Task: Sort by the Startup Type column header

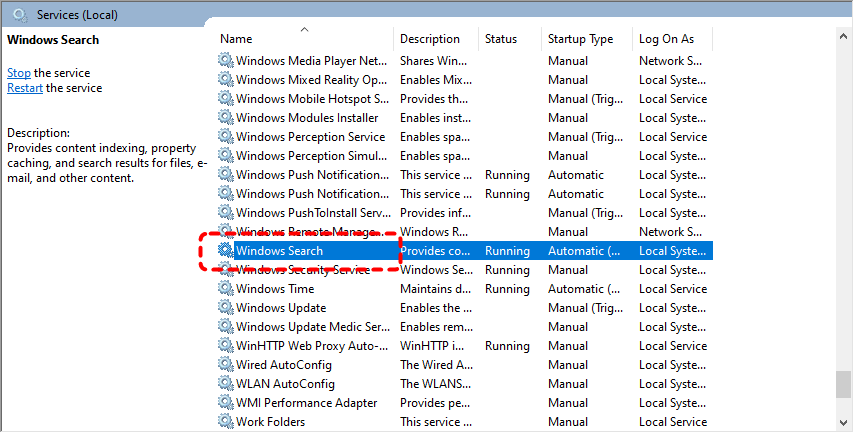Action: 580,39
